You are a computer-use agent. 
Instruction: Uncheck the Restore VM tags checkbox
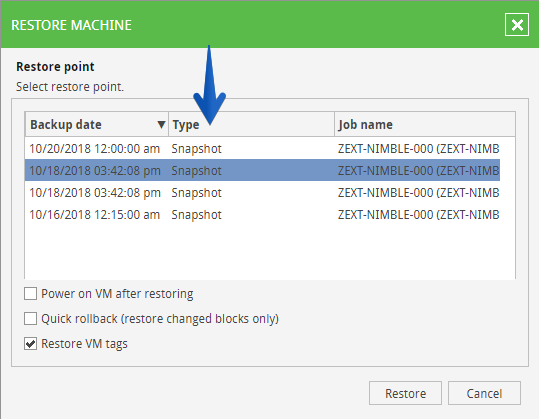(x=31, y=343)
